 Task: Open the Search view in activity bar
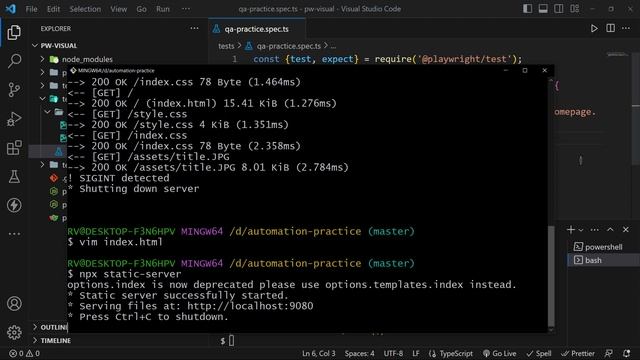[x=14, y=61]
